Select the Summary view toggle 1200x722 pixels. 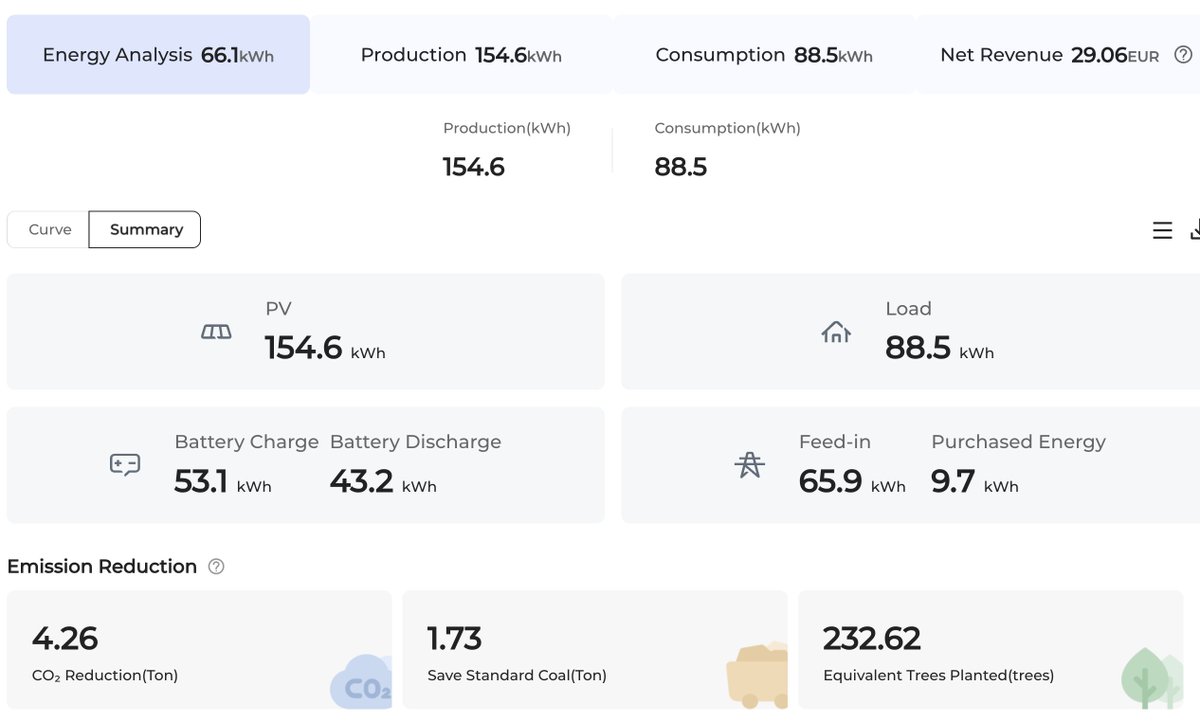(145, 229)
